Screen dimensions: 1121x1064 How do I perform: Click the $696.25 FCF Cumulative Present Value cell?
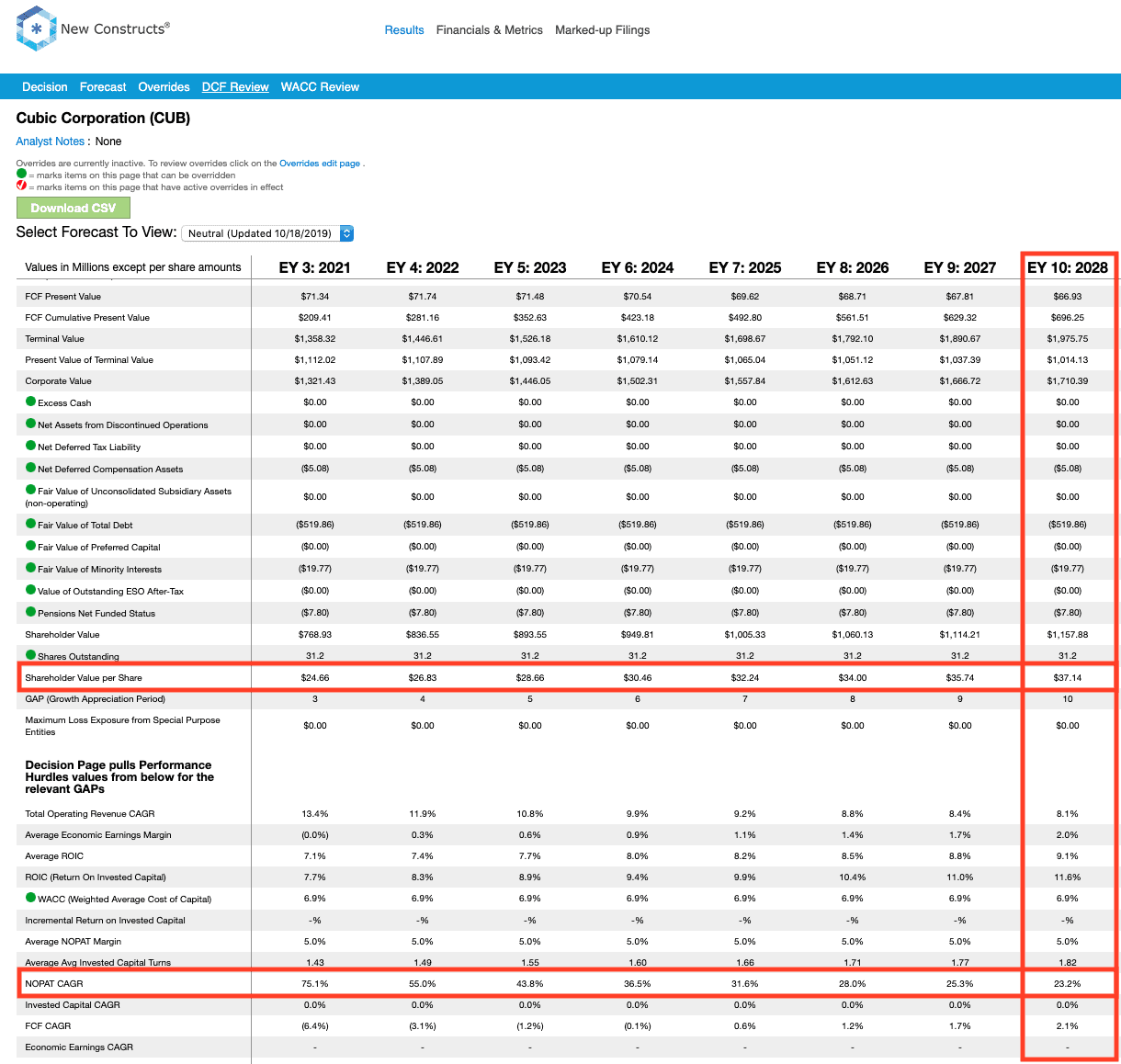[1068, 317]
